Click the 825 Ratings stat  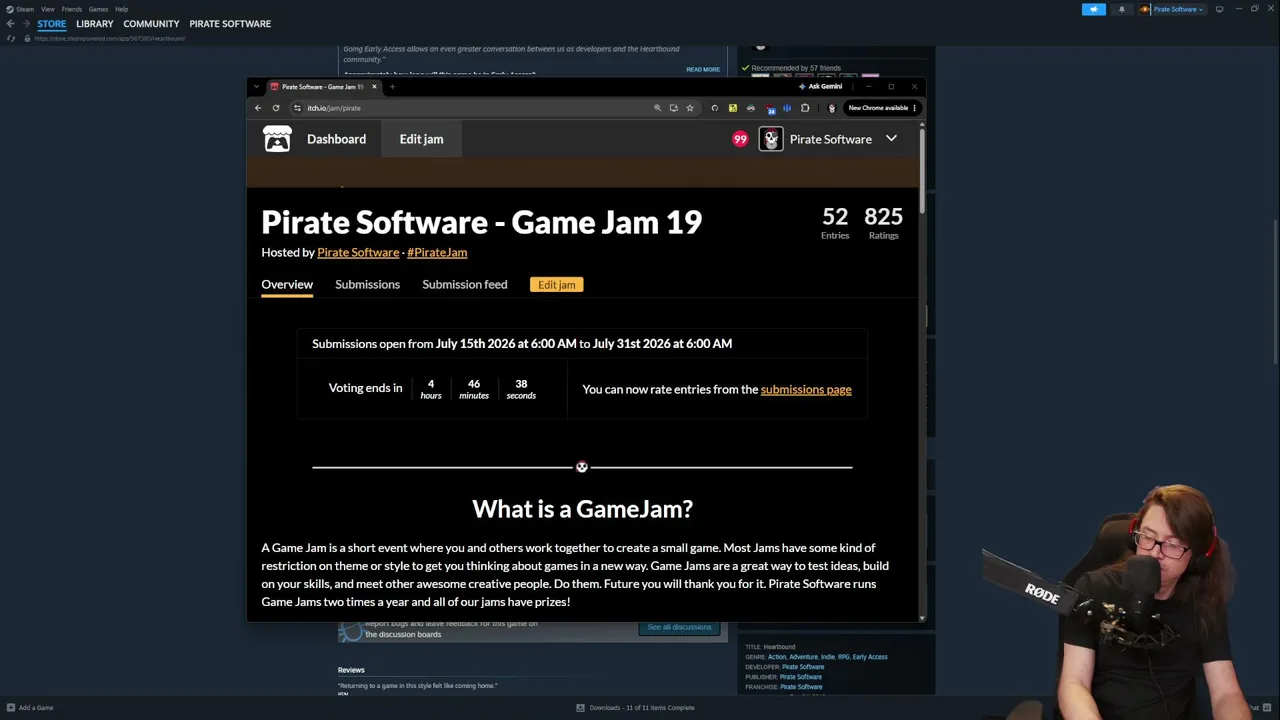coord(883,223)
